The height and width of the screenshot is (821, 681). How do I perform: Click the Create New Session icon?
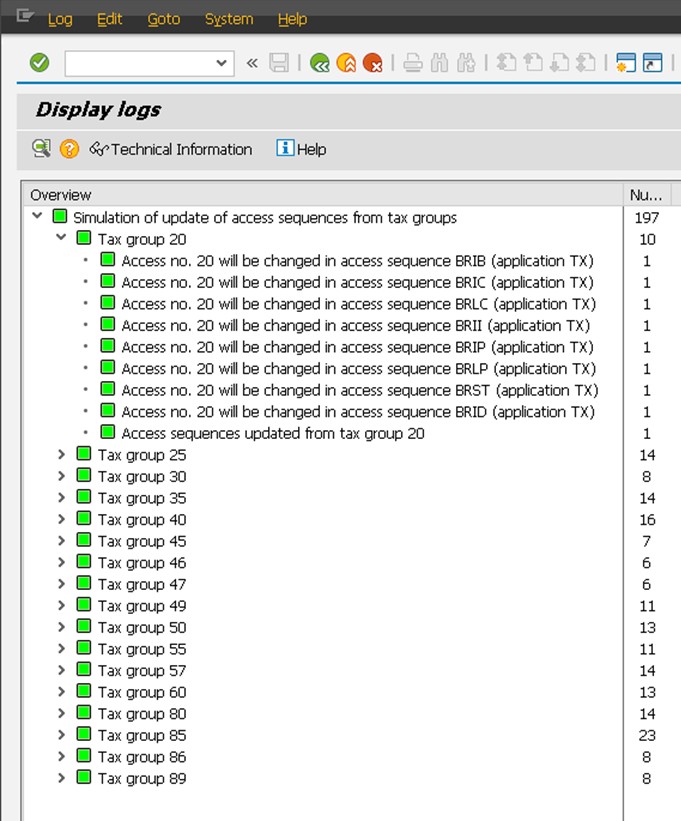pos(626,63)
